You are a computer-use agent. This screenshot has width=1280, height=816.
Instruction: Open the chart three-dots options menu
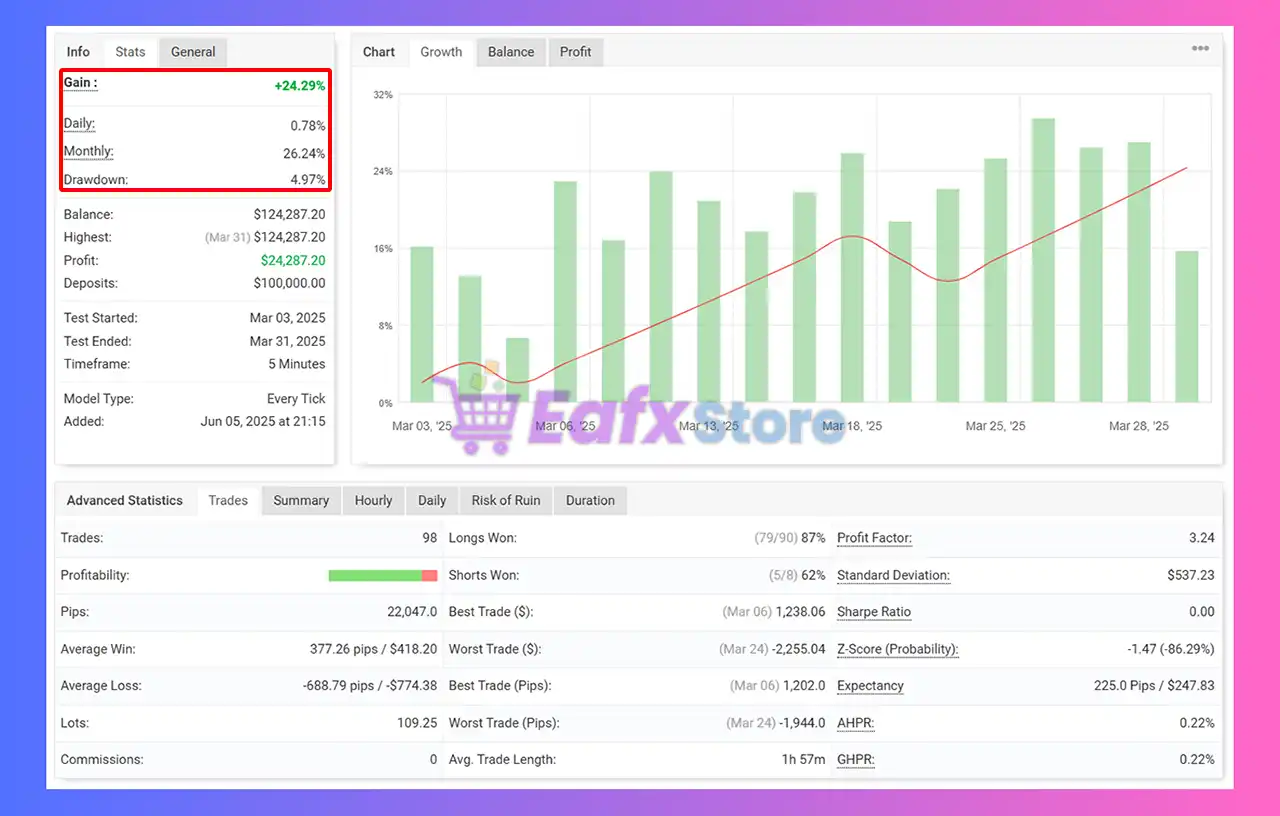point(1200,49)
